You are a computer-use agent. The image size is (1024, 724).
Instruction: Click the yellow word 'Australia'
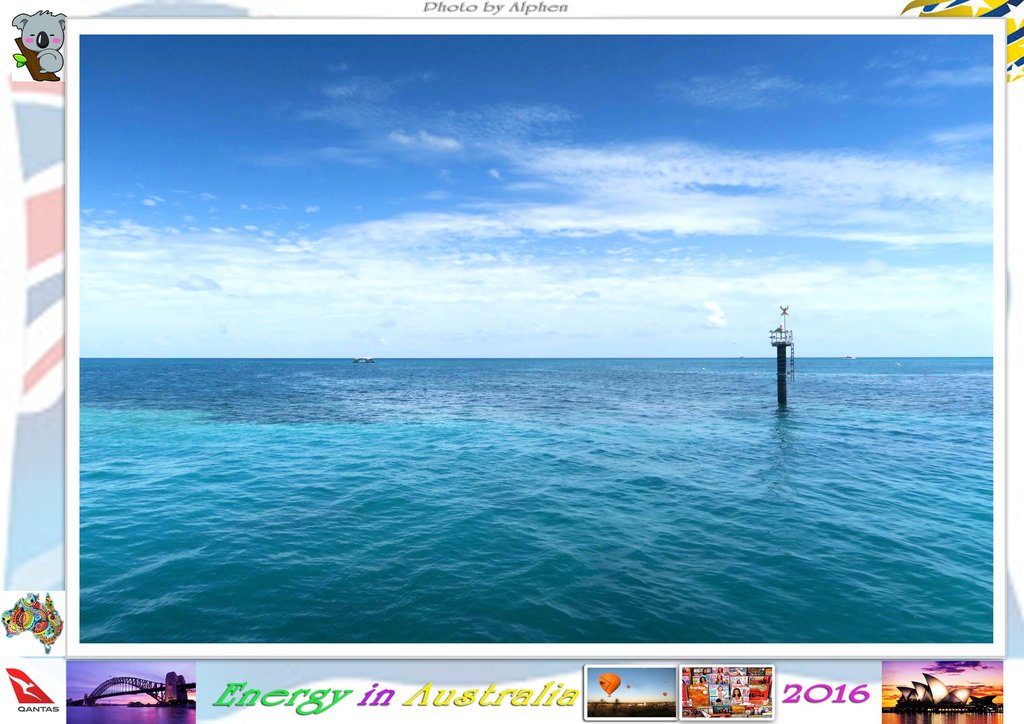[490, 694]
